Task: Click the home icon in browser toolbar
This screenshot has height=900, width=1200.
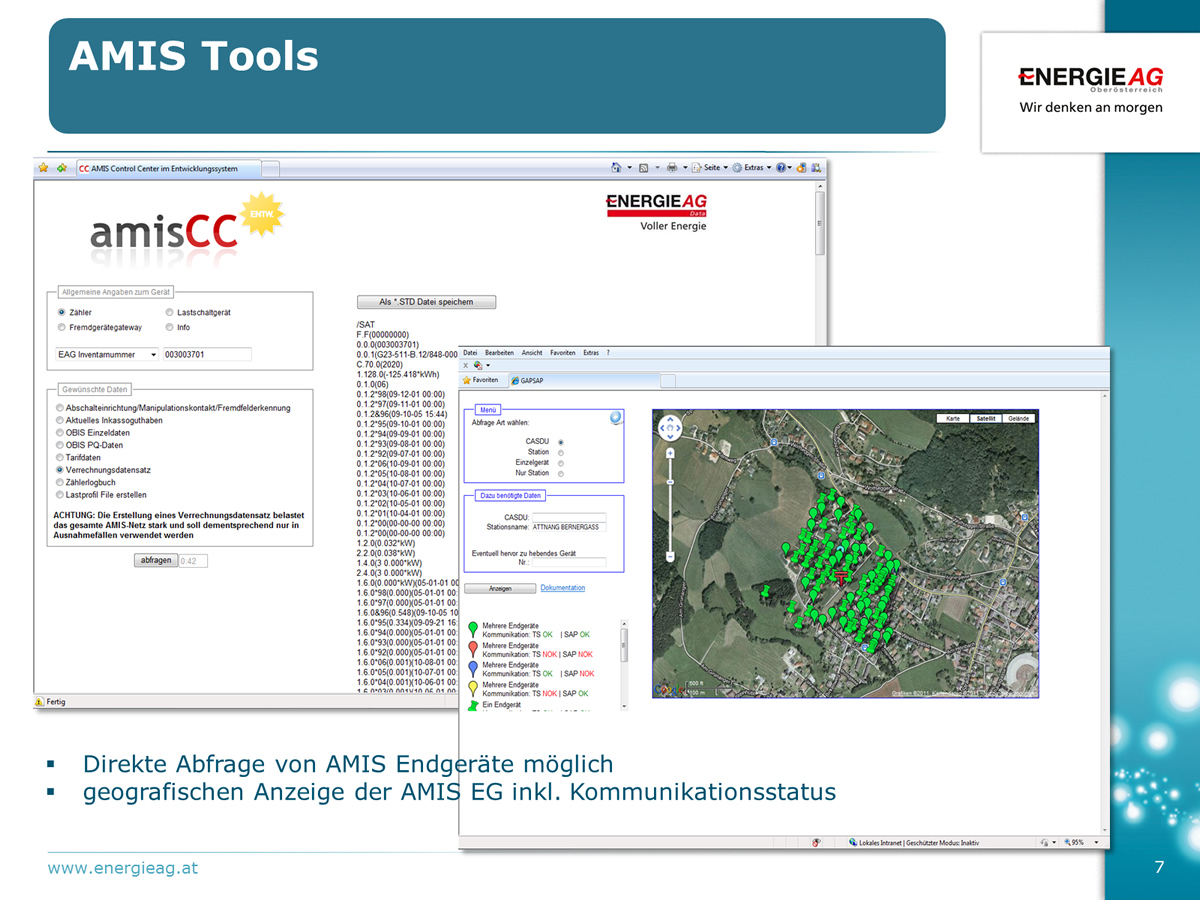Action: 616,168
